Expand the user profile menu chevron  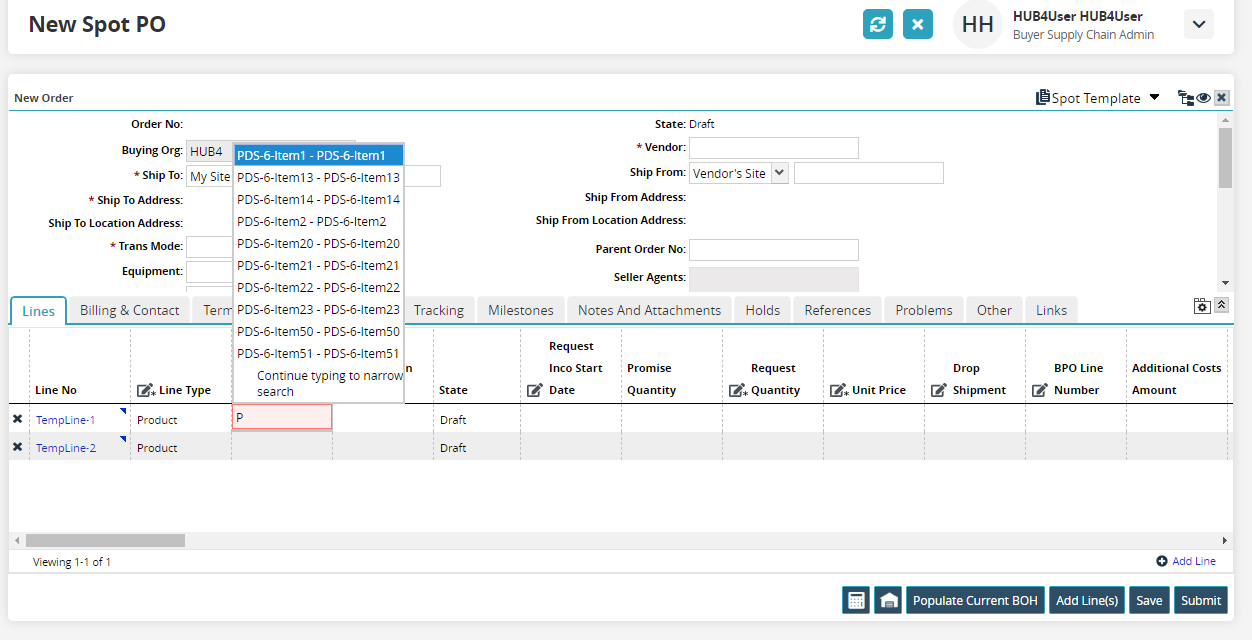point(1198,25)
